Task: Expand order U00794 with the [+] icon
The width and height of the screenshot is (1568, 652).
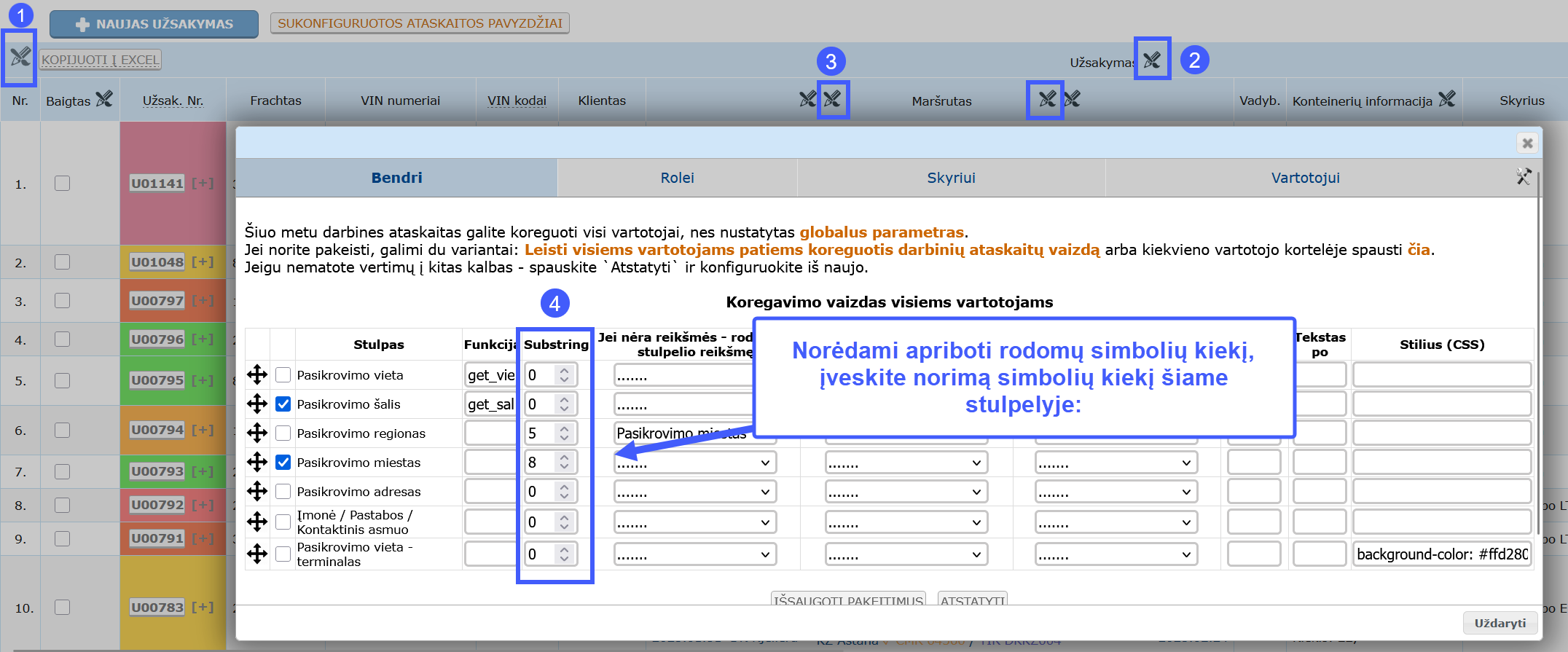Action: coord(203,430)
